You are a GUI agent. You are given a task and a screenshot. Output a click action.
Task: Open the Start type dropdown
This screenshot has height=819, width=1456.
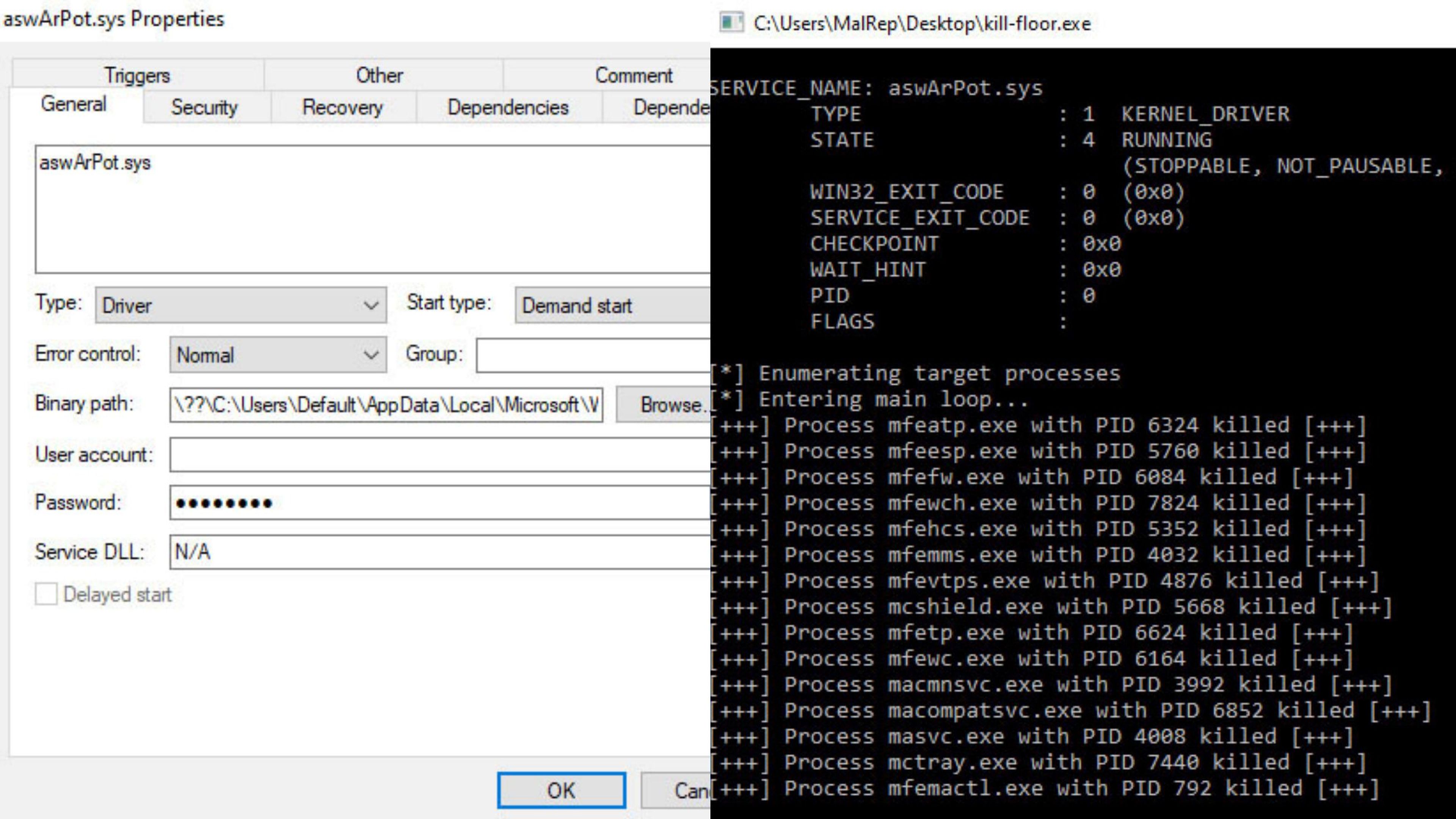tap(613, 305)
